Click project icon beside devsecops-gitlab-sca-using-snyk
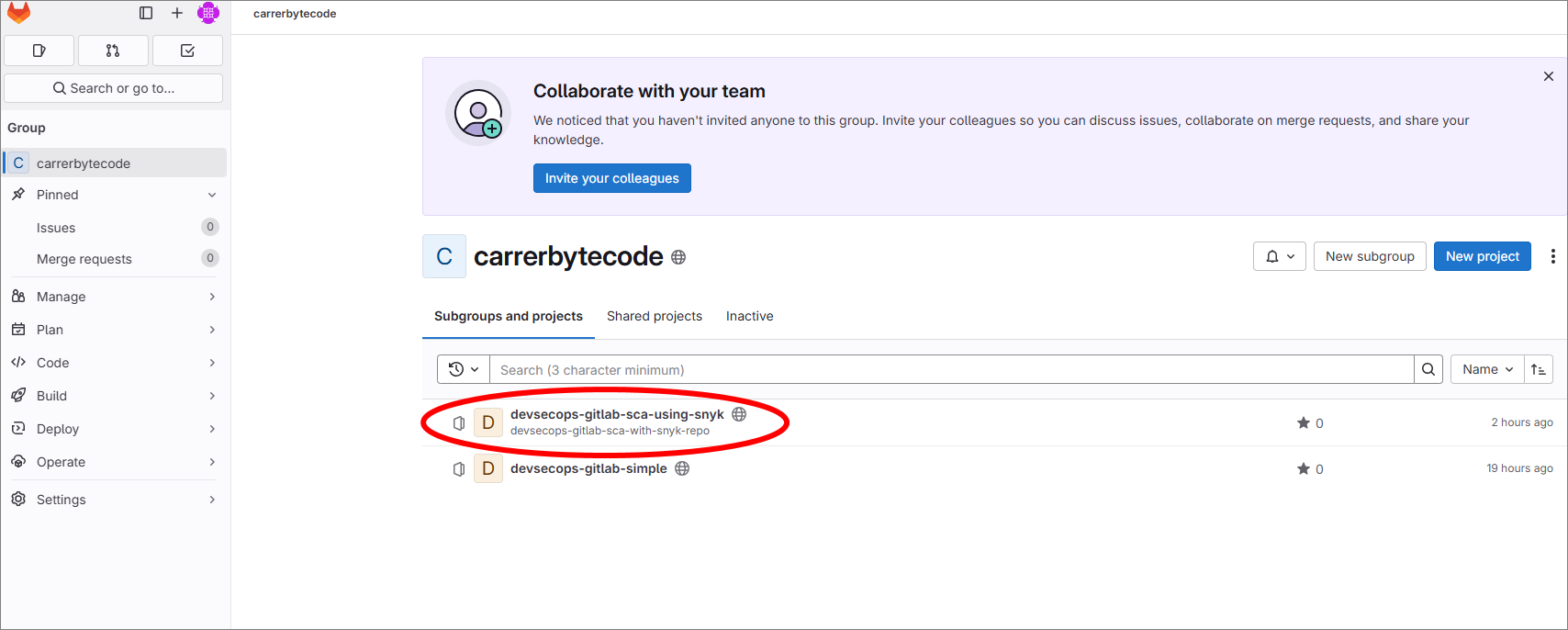Image resolution: width=1568 pixels, height=630 pixels. coord(459,423)
